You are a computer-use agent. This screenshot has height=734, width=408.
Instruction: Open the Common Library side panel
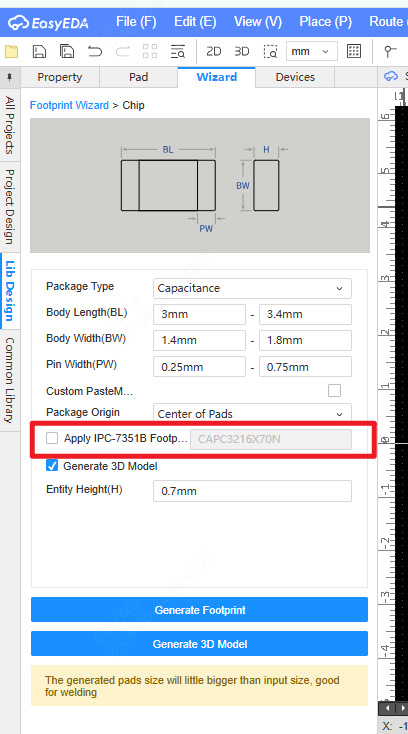10,380
